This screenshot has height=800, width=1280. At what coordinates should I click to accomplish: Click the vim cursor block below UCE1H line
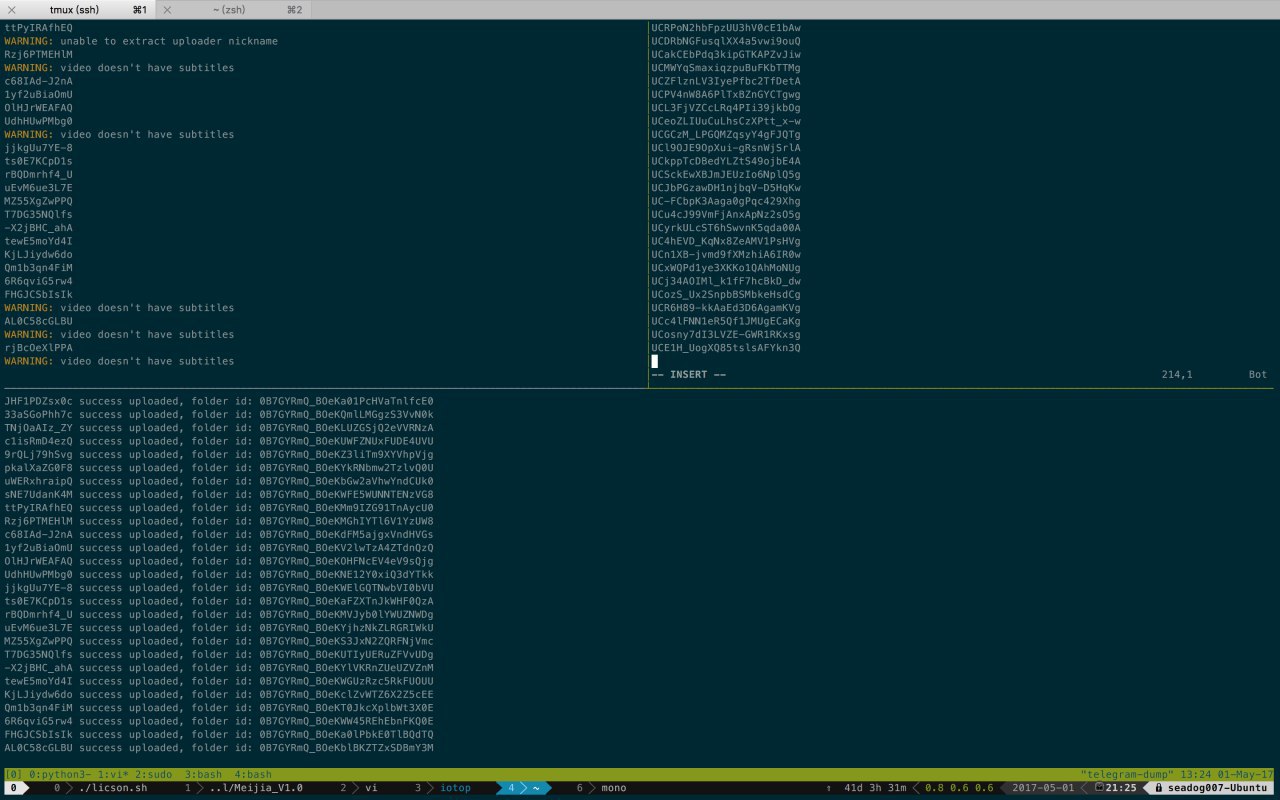654,361
